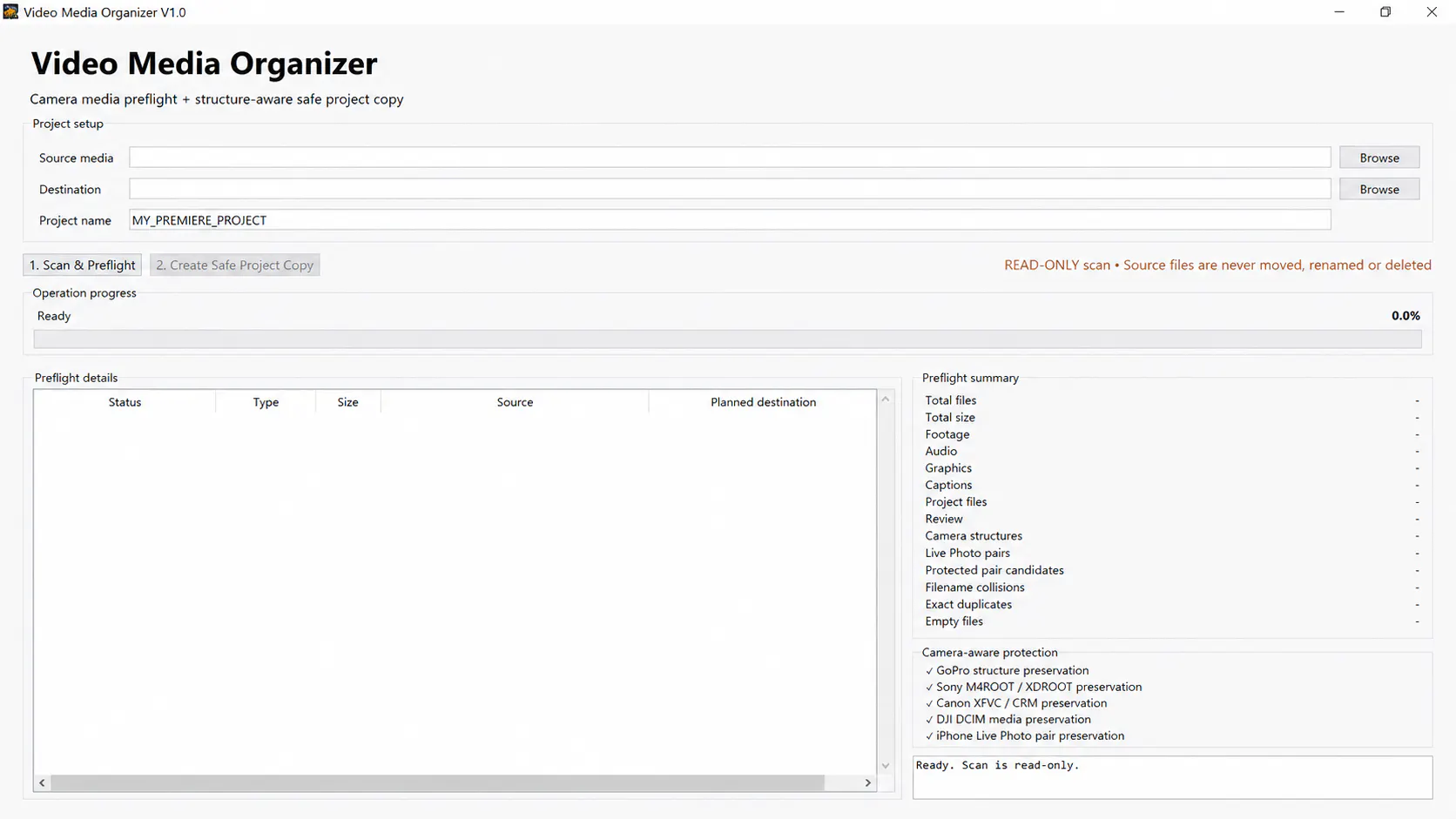Select the 'Footage' summary row
Image resolution: width=1456 pixels, height=819 pixels.
click(1172, 434)
